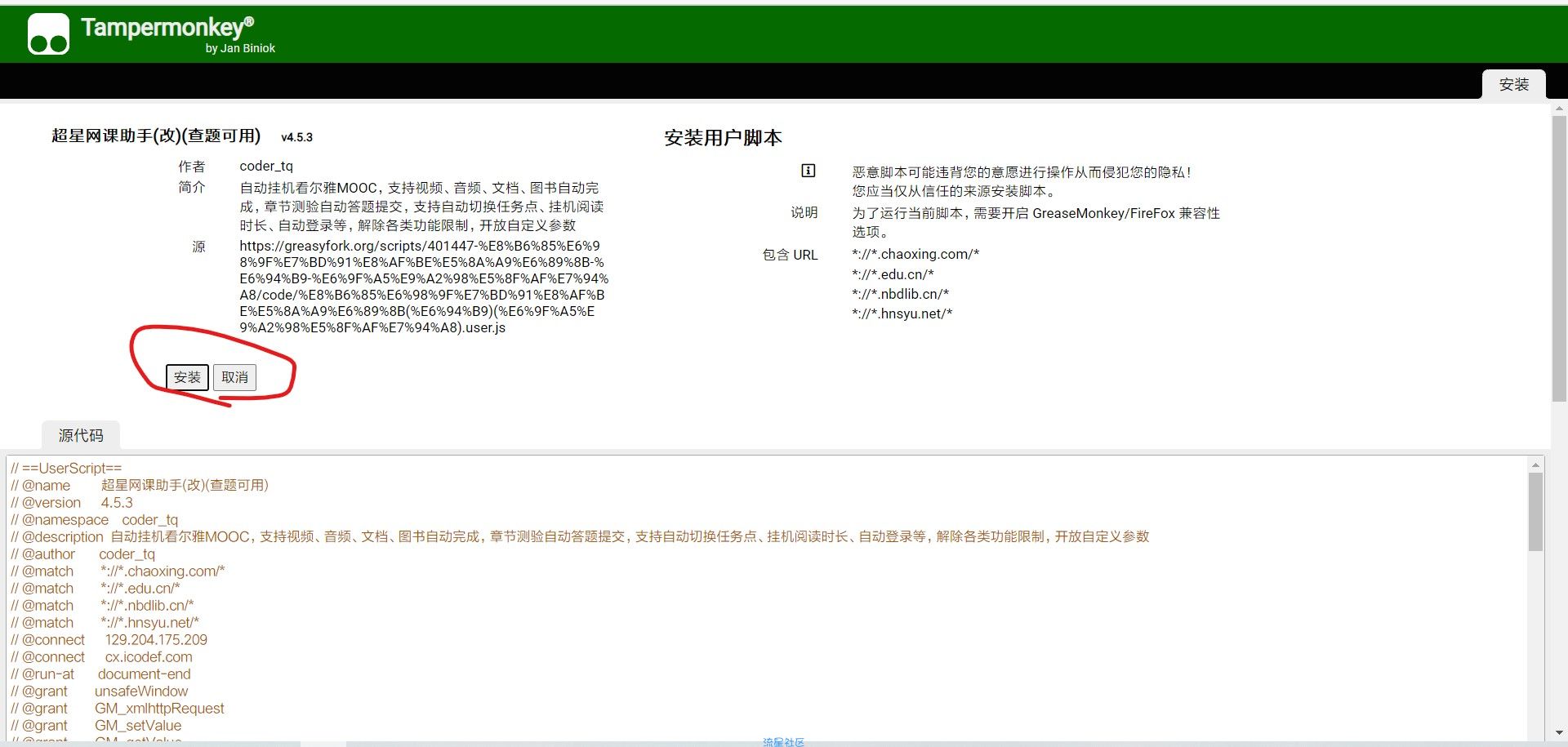This screenshot has width=1568, height=747.
Task: Click the greasyfork.org source URL text
Action: click(424, 287)
